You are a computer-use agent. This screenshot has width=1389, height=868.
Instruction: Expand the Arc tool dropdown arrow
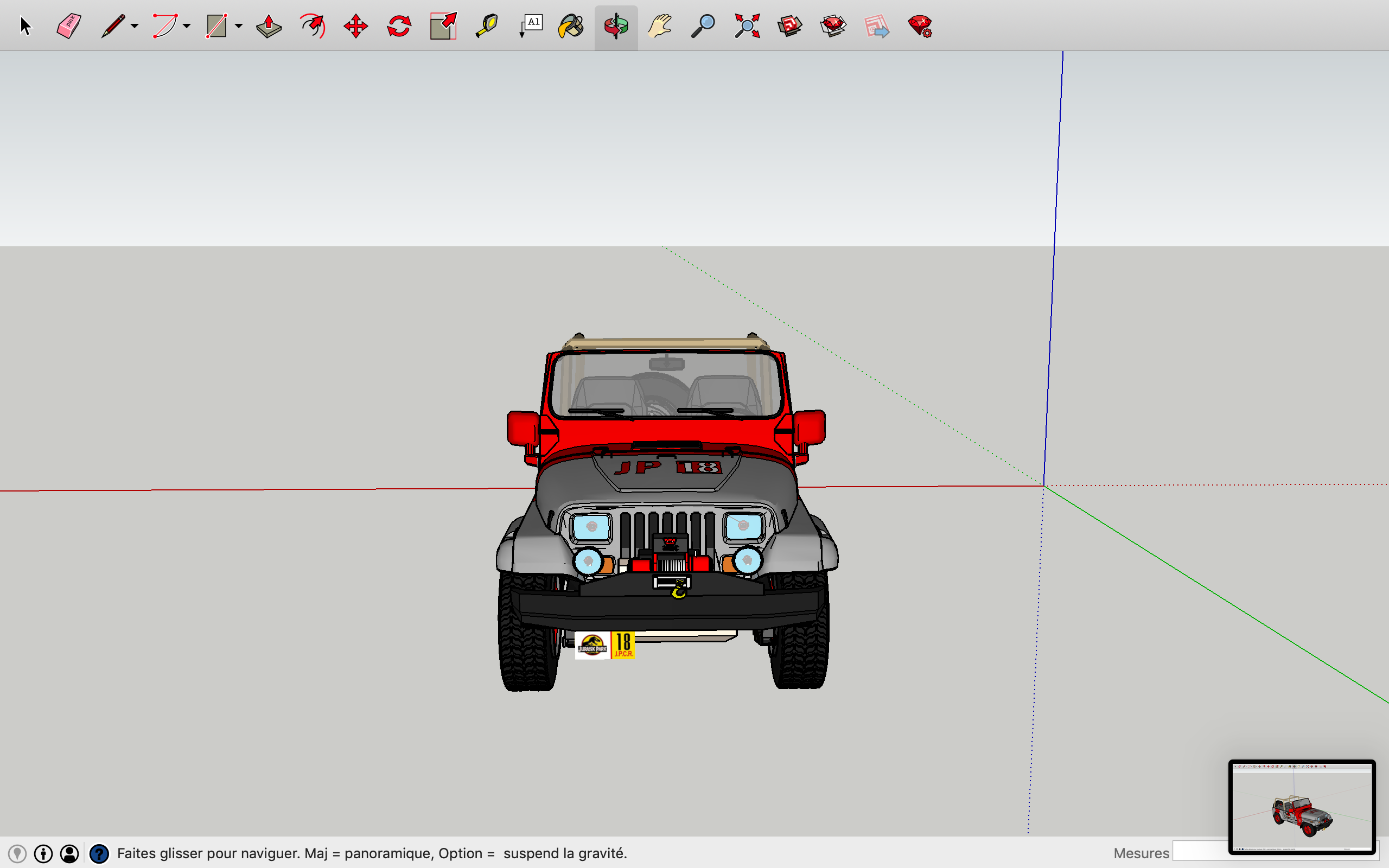pos(187,27)
